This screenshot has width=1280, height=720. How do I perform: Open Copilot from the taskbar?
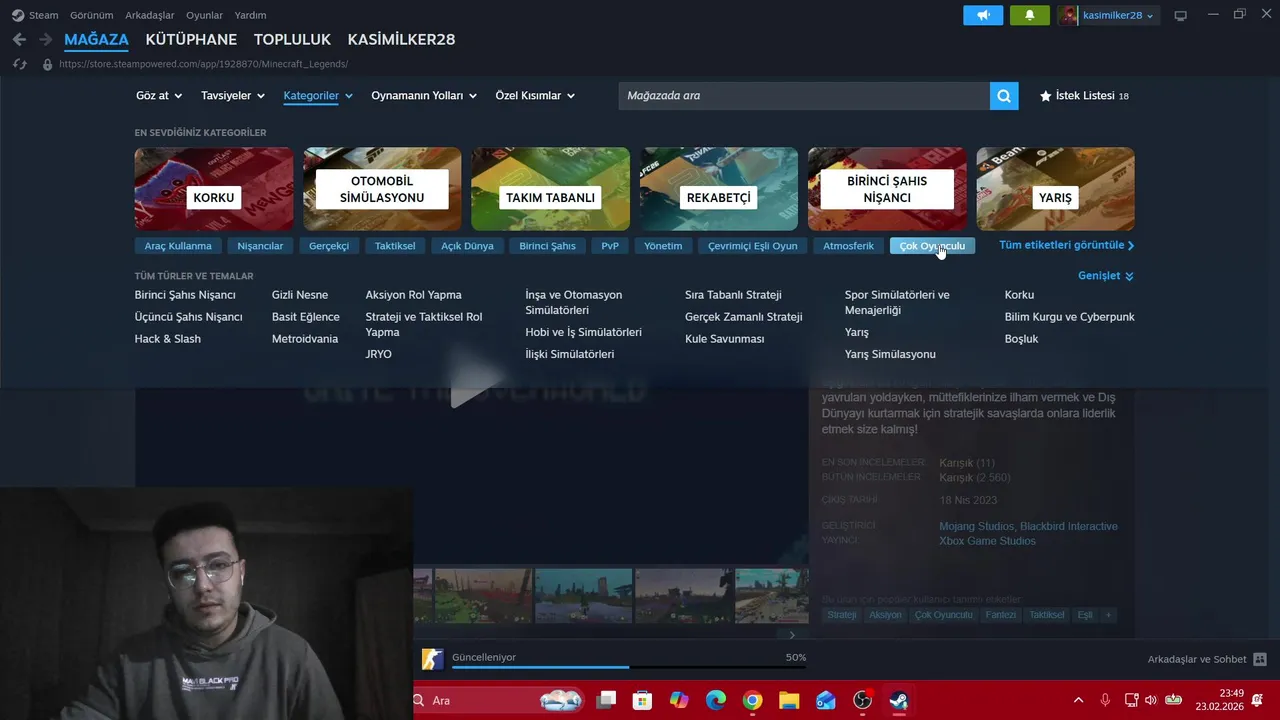[679, 700]
